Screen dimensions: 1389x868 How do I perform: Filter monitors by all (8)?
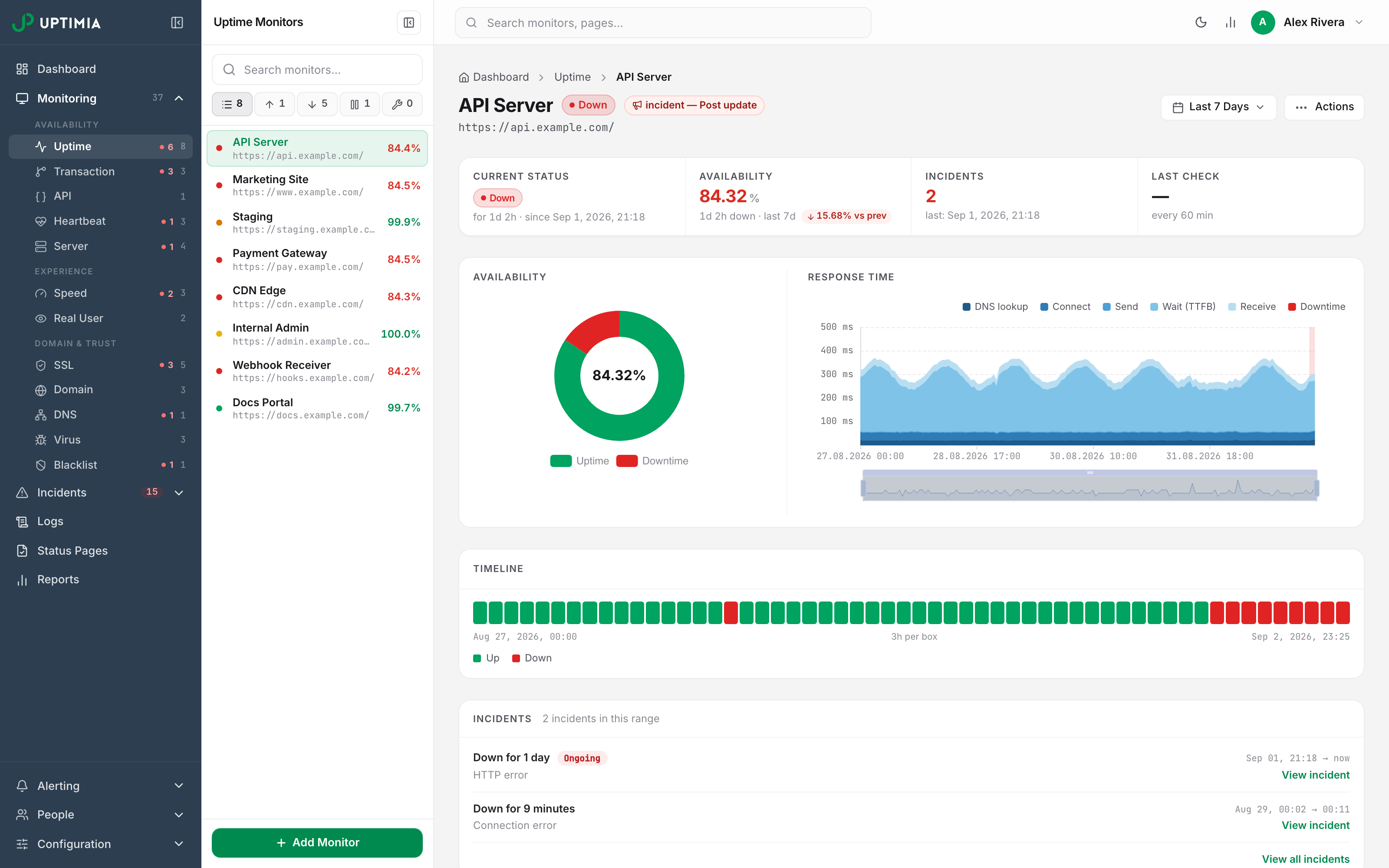232,104
